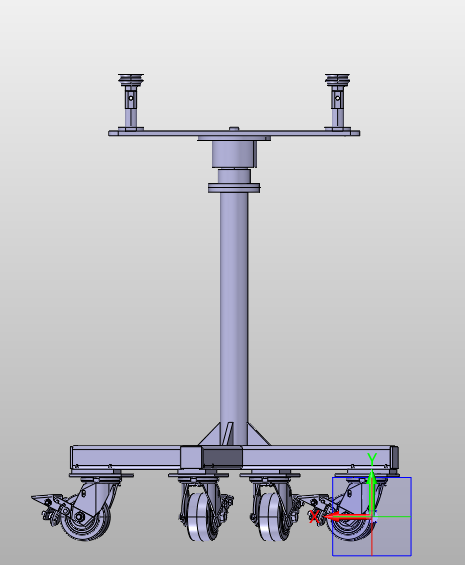Screen dimensions: 465x565
Task: Pick the left upright support on top plate
Action: 131,102
